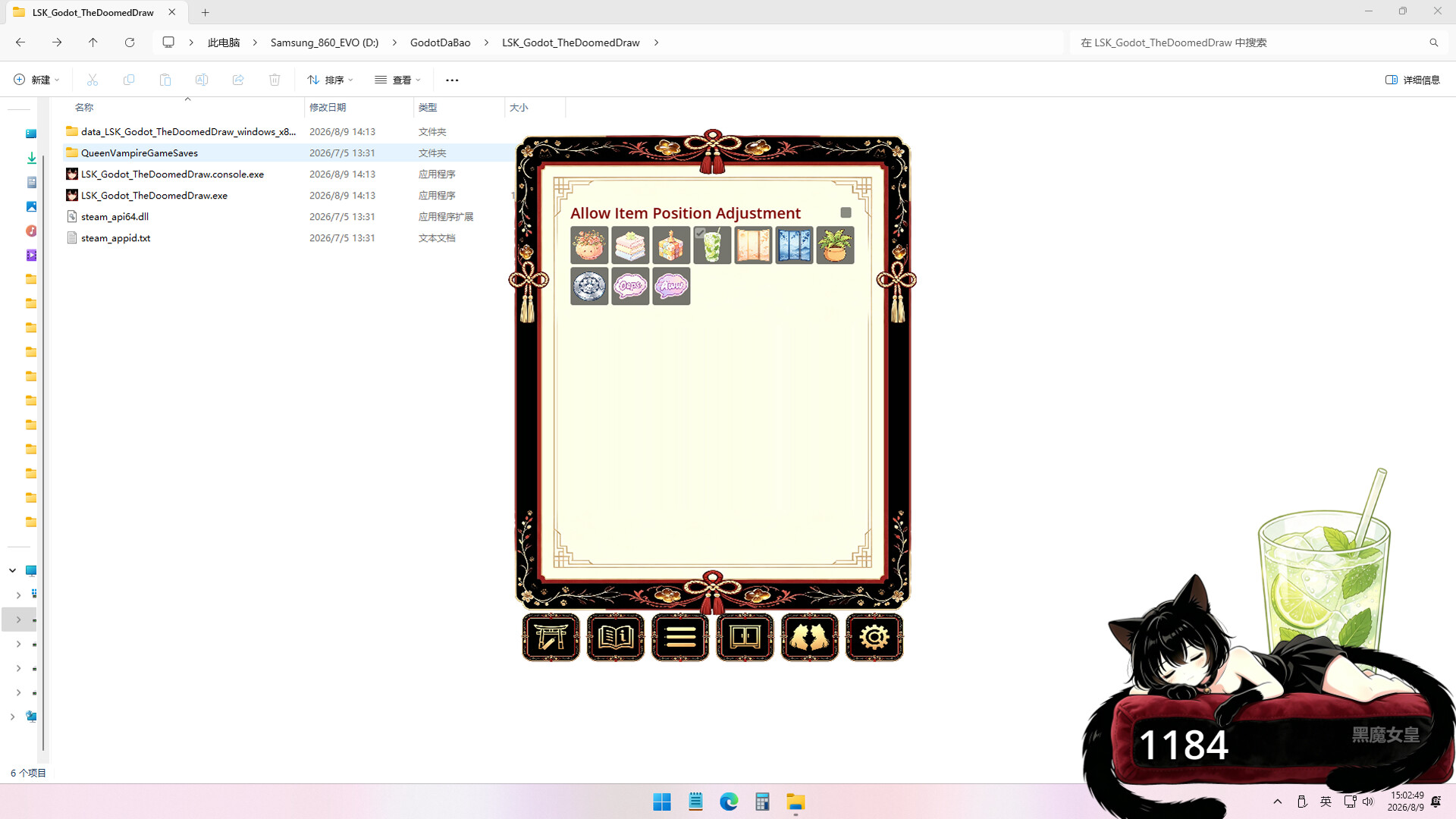Select the blue folding screen item

click(x=794, y=245)
